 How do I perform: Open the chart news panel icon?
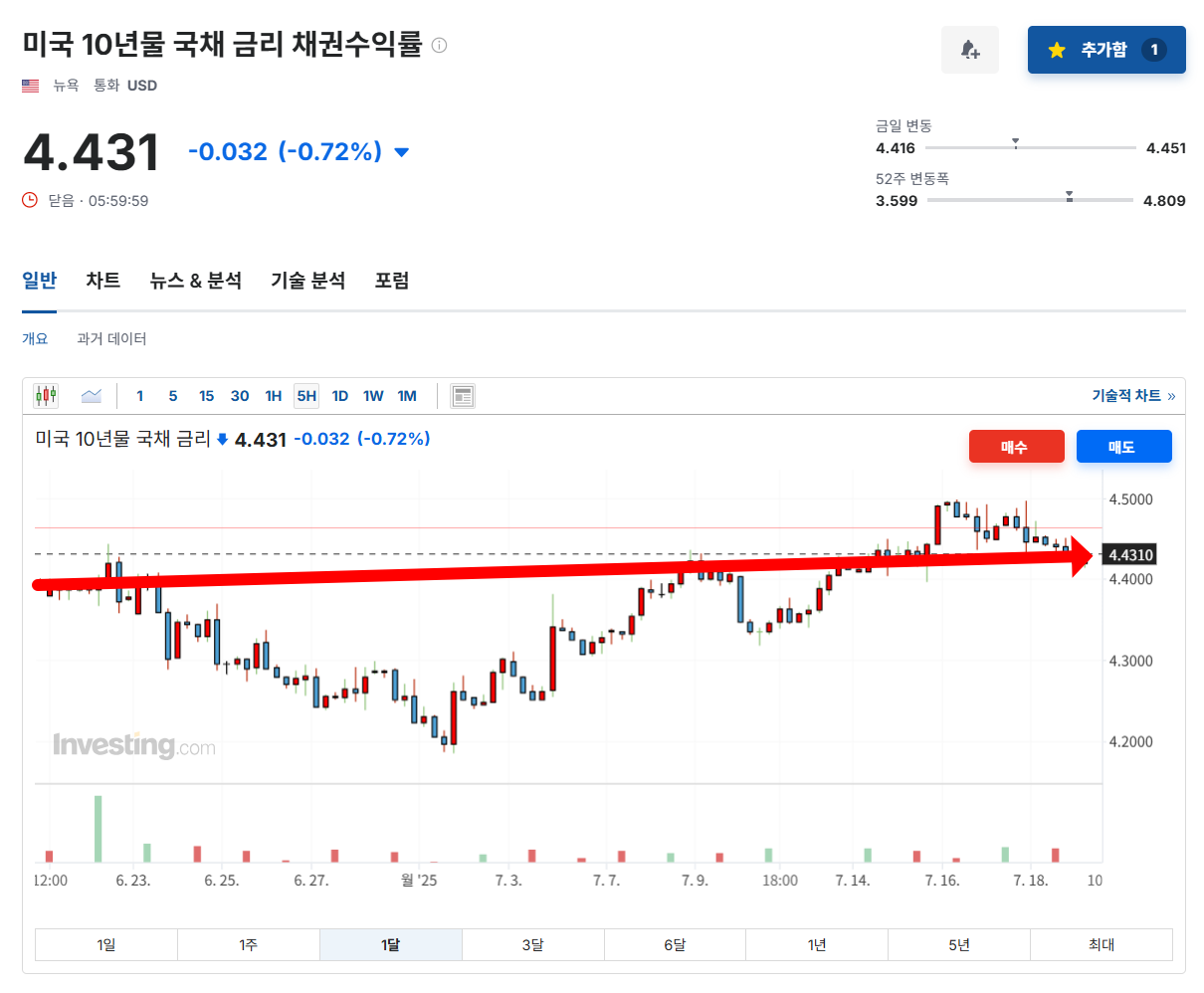(x=462, y=395)
